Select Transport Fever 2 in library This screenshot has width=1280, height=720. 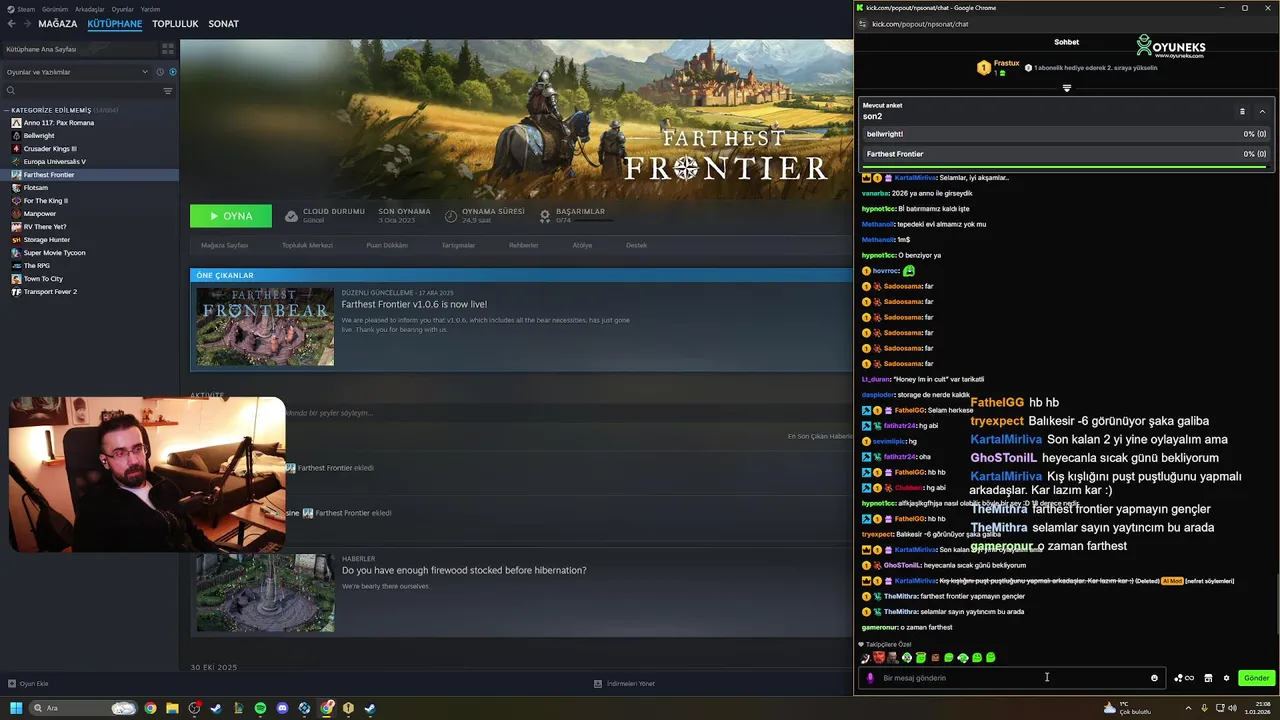[50, 292]
